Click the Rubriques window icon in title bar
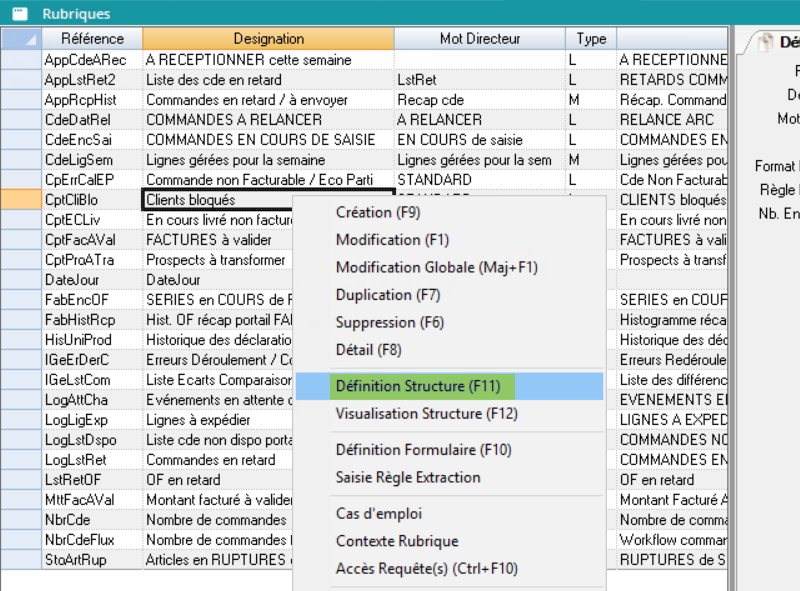800x591 pixels. [x=19, y=14]
